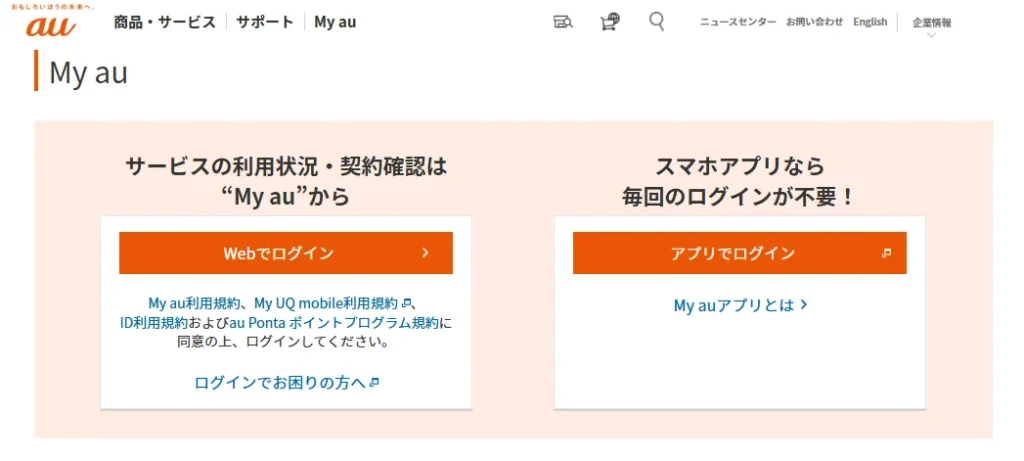The height and width of the screenshot is (461, 1024).
Task: Go to ニュースセンター
Action: click(x=737, y=22)
